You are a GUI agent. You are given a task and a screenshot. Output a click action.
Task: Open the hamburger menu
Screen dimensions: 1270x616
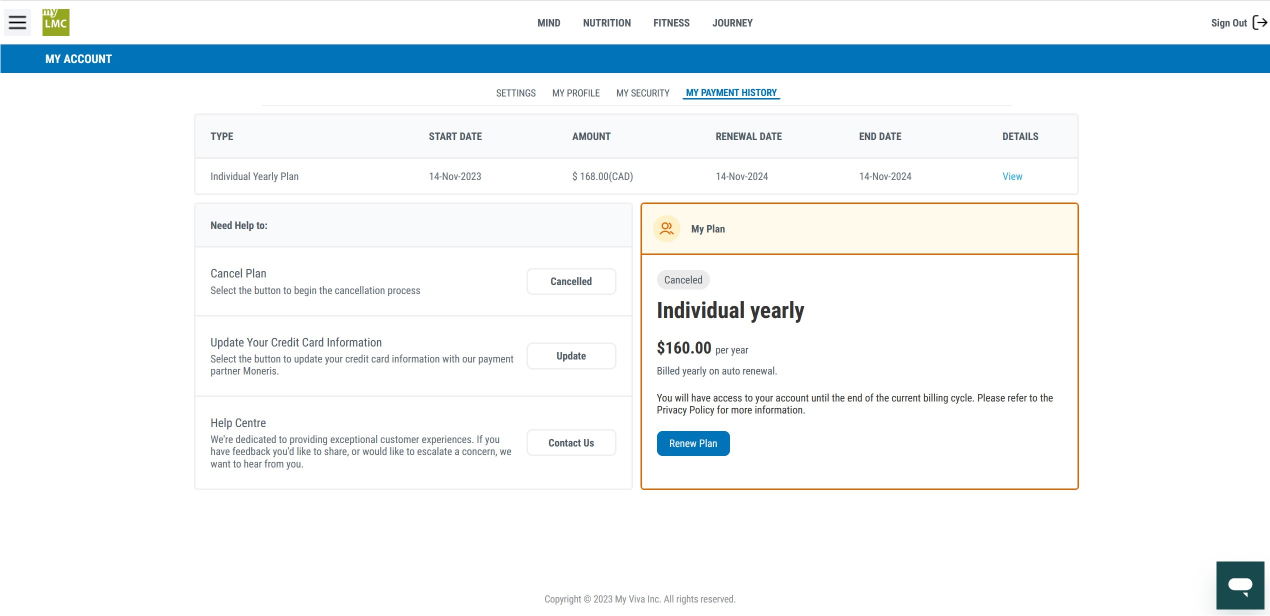click(x=17, y=23)
